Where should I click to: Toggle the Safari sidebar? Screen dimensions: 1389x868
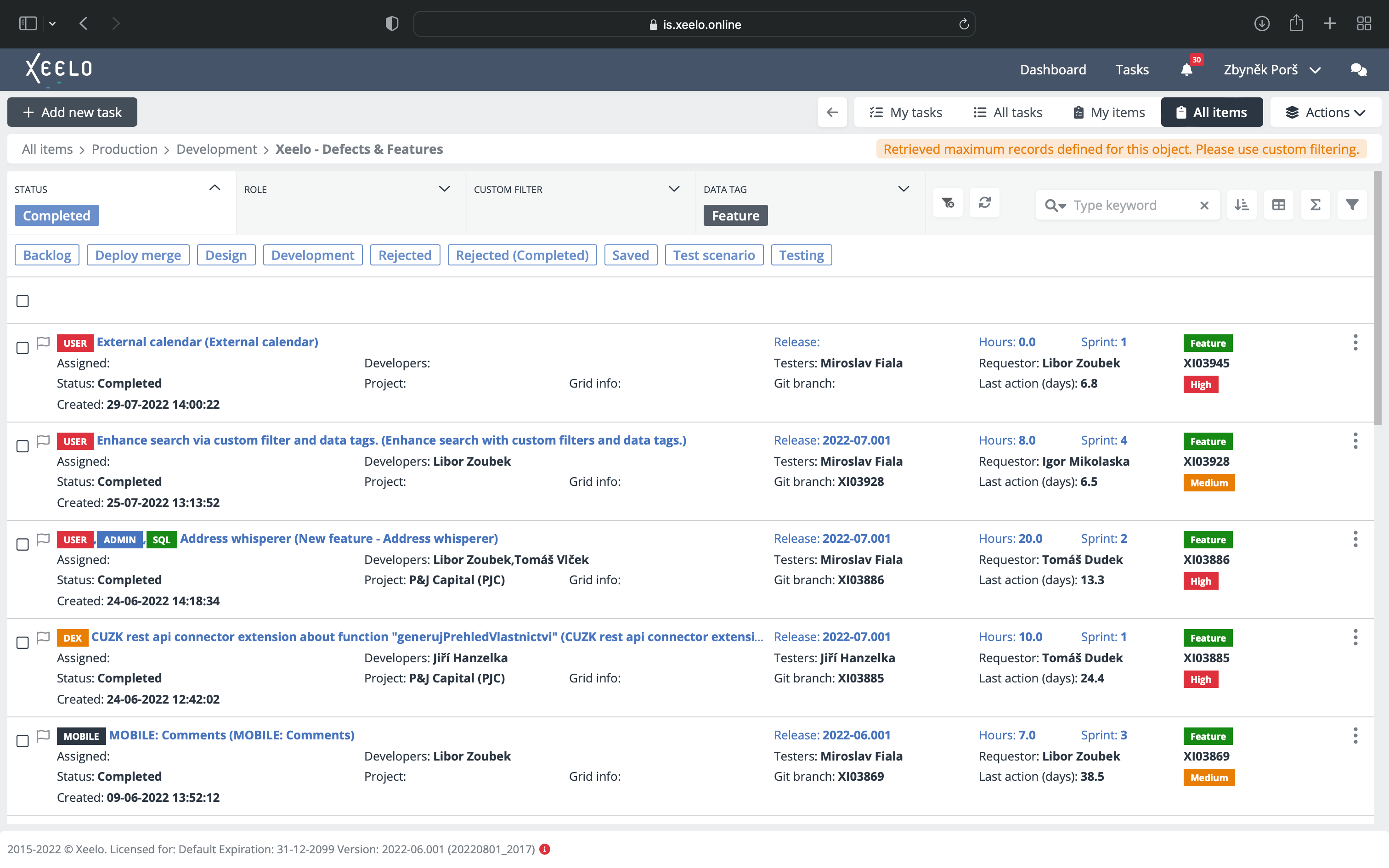28,23
